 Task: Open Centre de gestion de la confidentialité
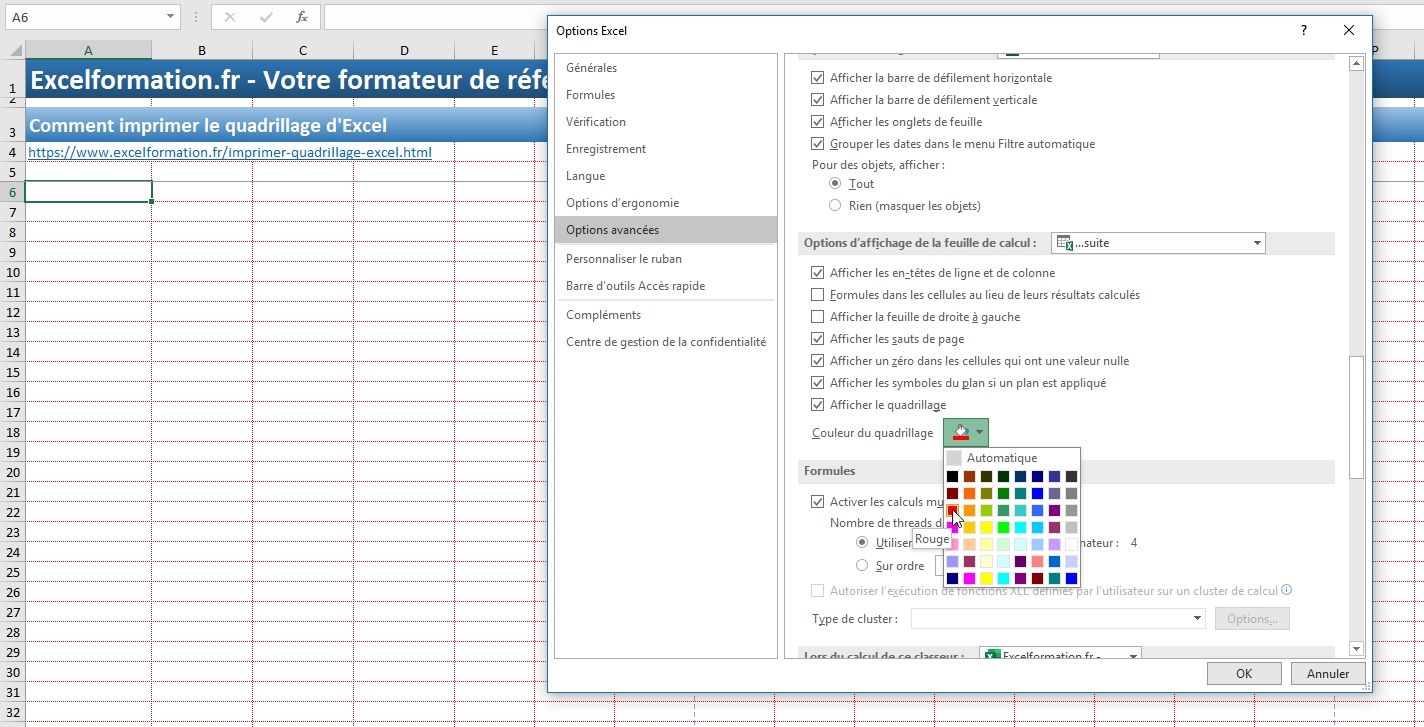tap(666, 342)
